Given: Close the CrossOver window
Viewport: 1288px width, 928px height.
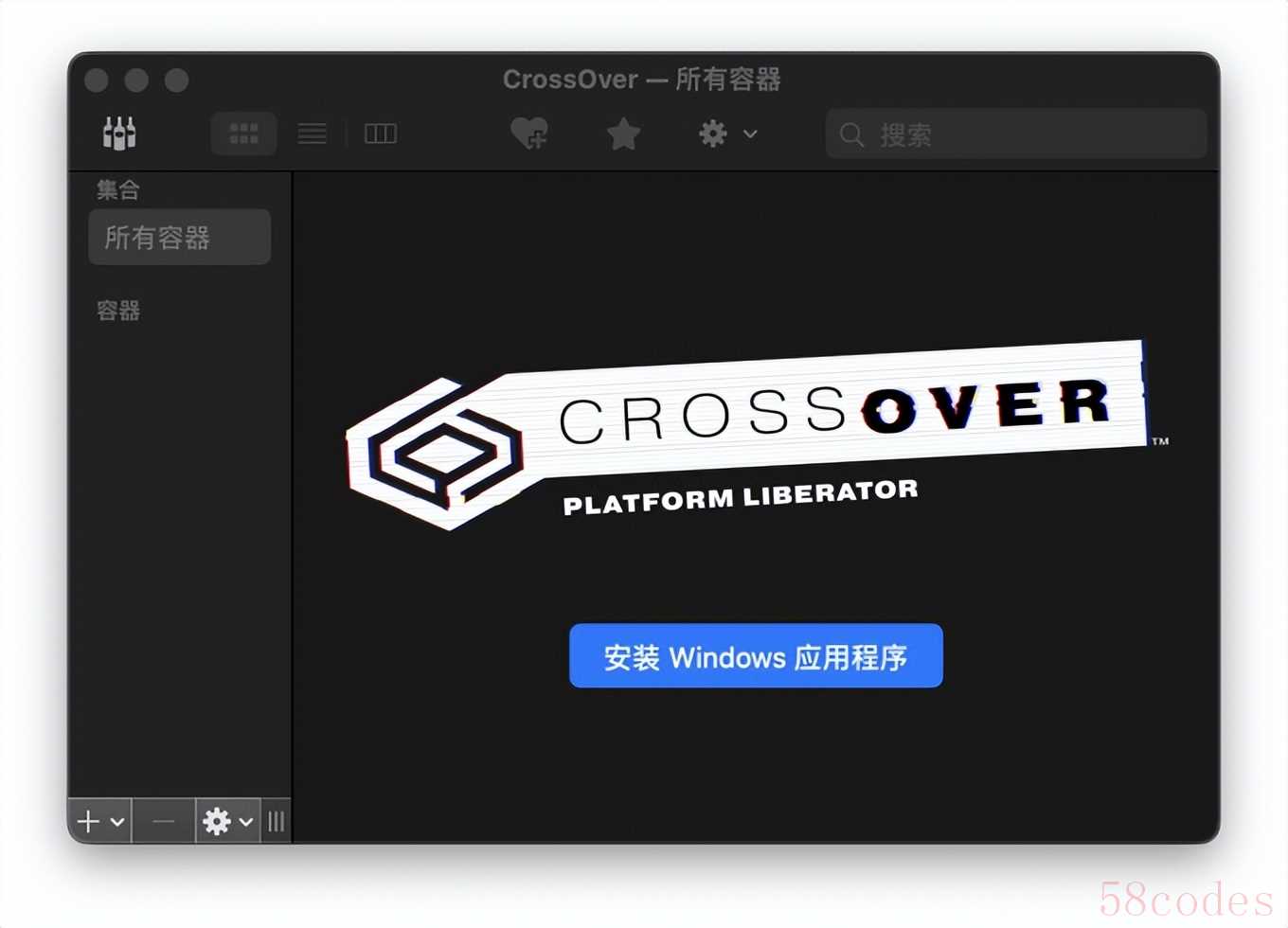Looking at the screenshot, I should pos(97,80).
